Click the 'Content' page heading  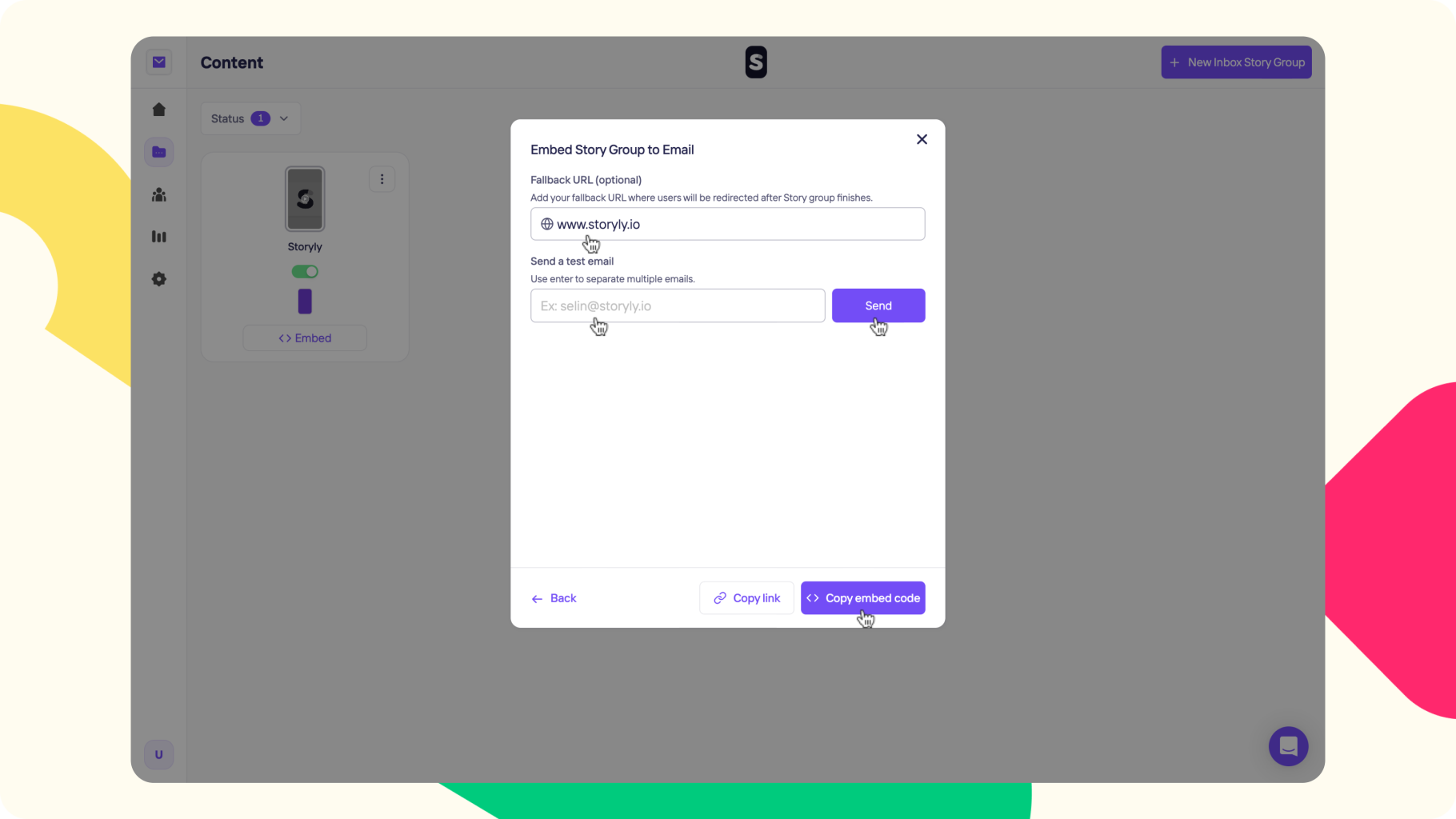(x=232, y=62)
